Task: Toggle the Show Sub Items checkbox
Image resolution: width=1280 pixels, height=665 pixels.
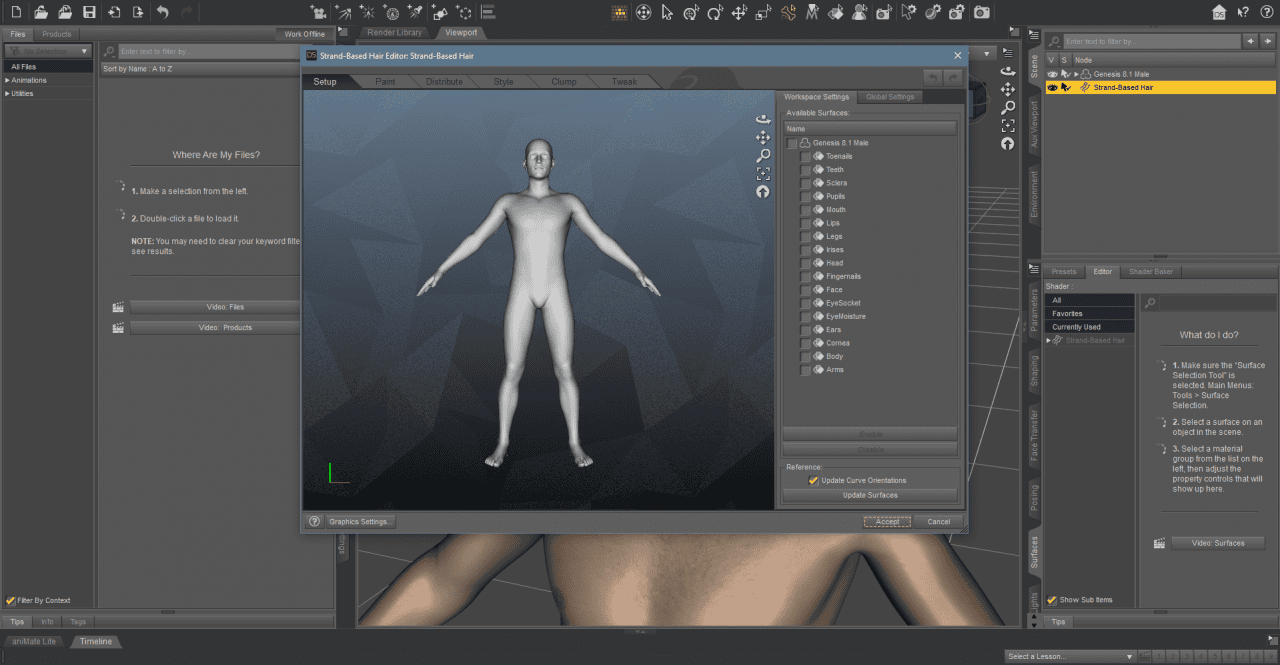Action: coord(1051,599)
